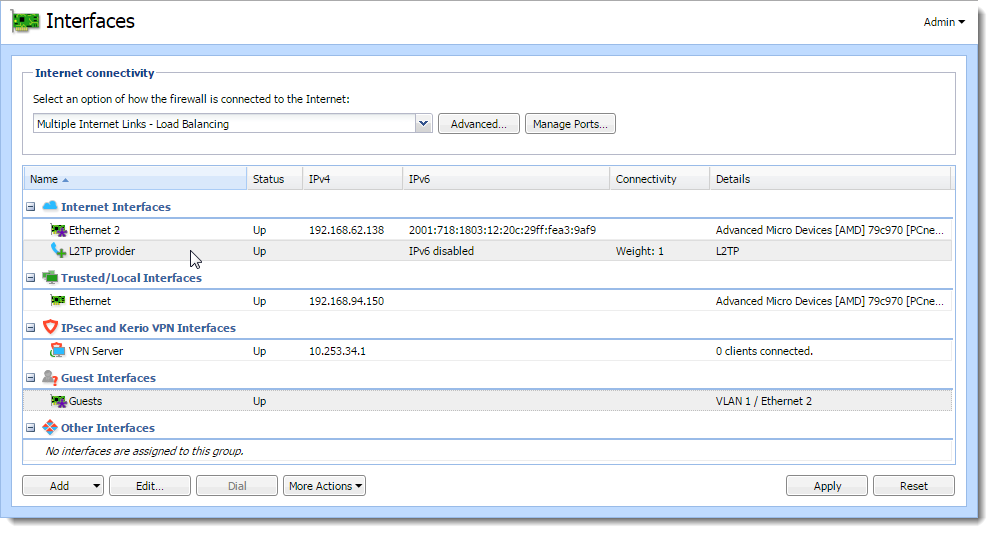Click the Edit... button

coord(150,486)
